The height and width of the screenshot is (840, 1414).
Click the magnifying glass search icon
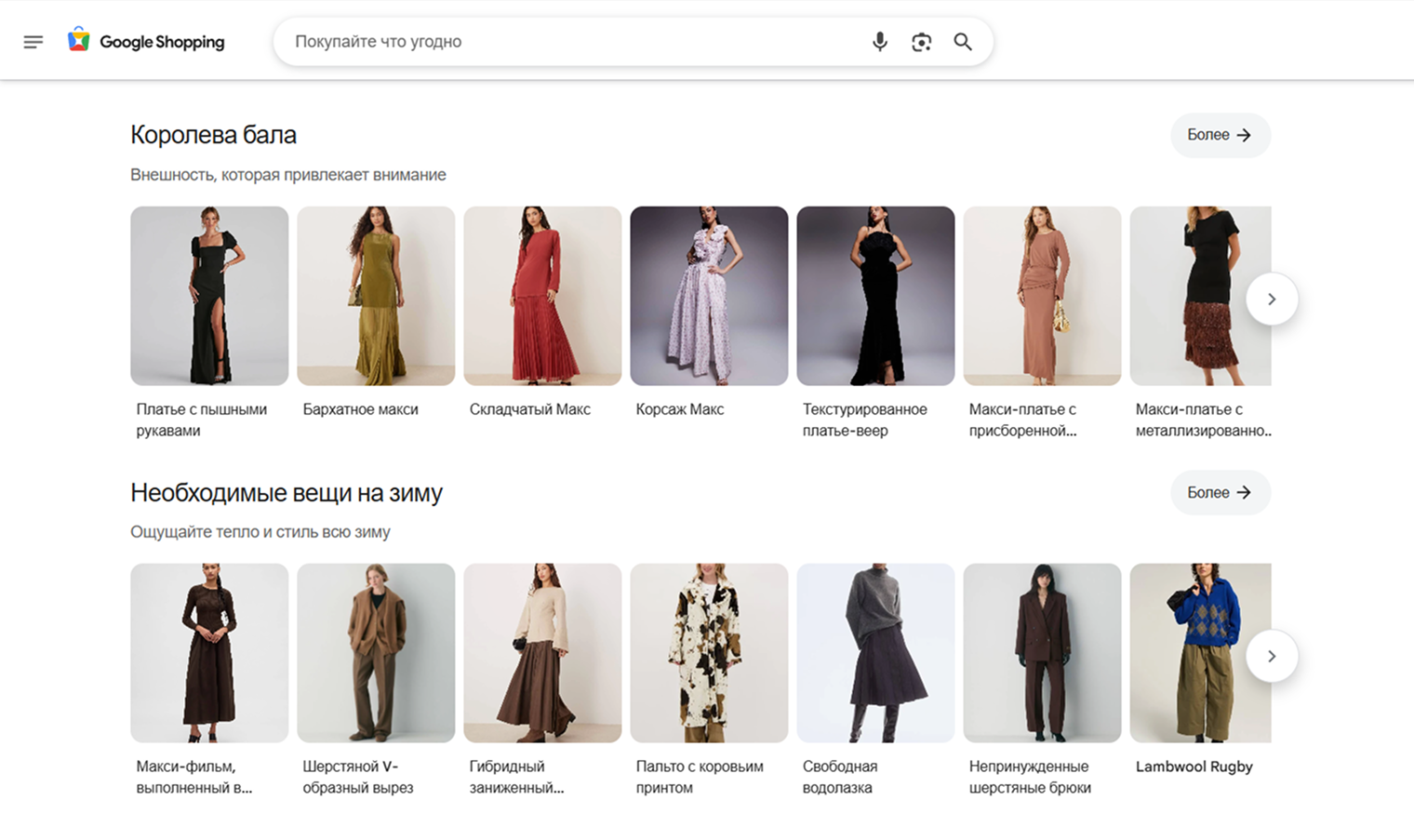coord(963,42)
